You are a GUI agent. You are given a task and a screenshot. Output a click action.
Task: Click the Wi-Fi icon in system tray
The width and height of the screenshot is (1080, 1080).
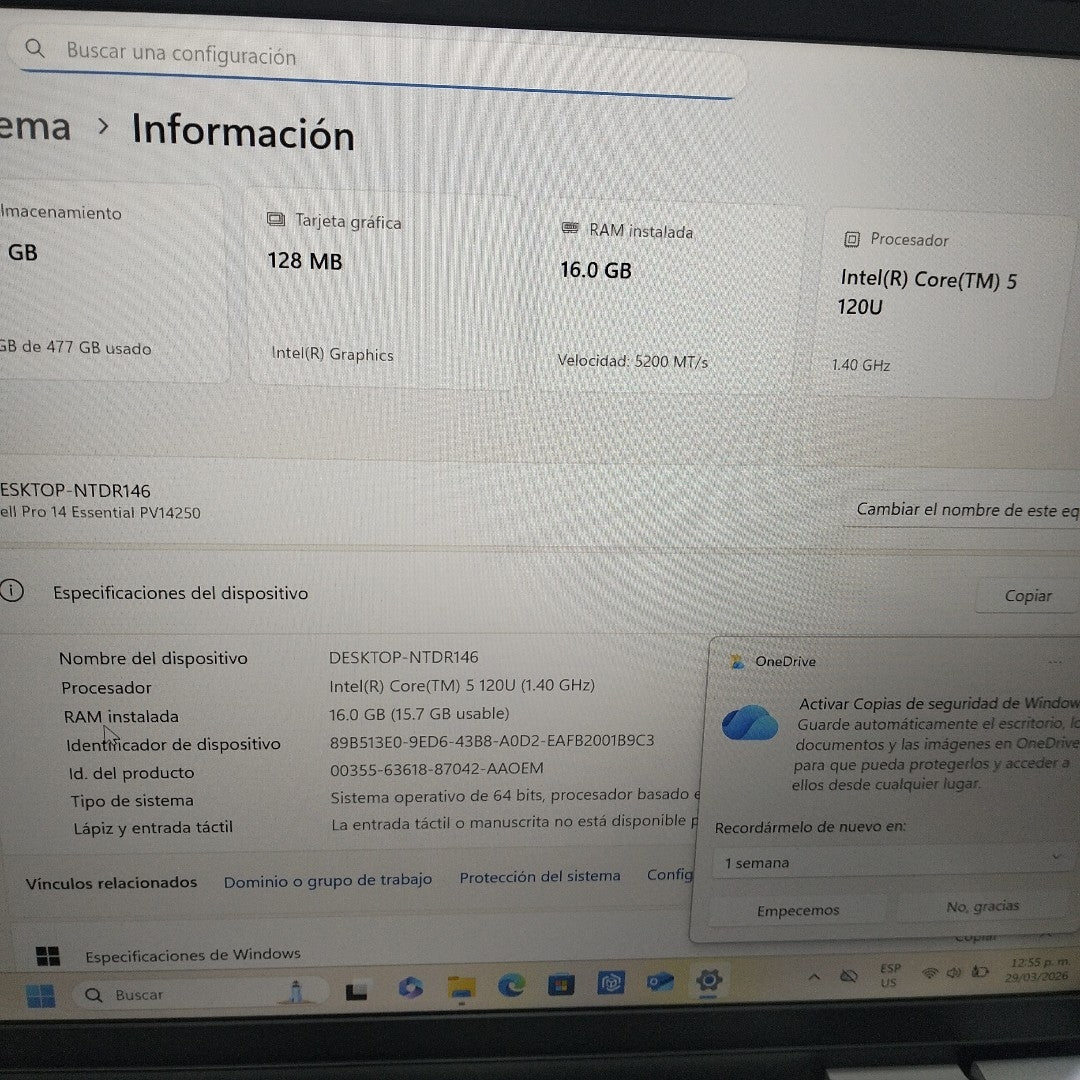(x=930, y=974)
